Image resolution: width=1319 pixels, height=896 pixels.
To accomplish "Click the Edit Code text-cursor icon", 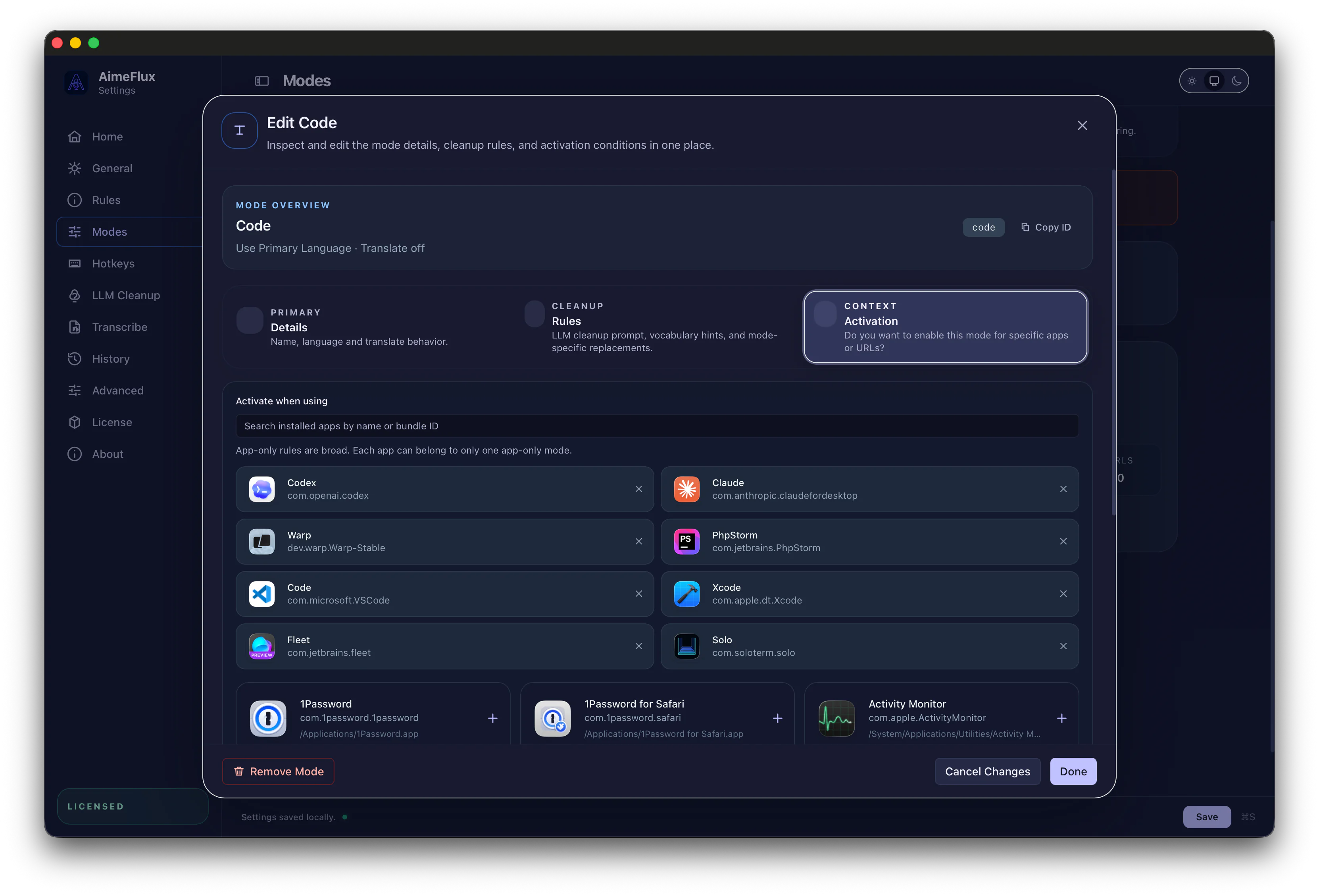I will pos(240,131).
